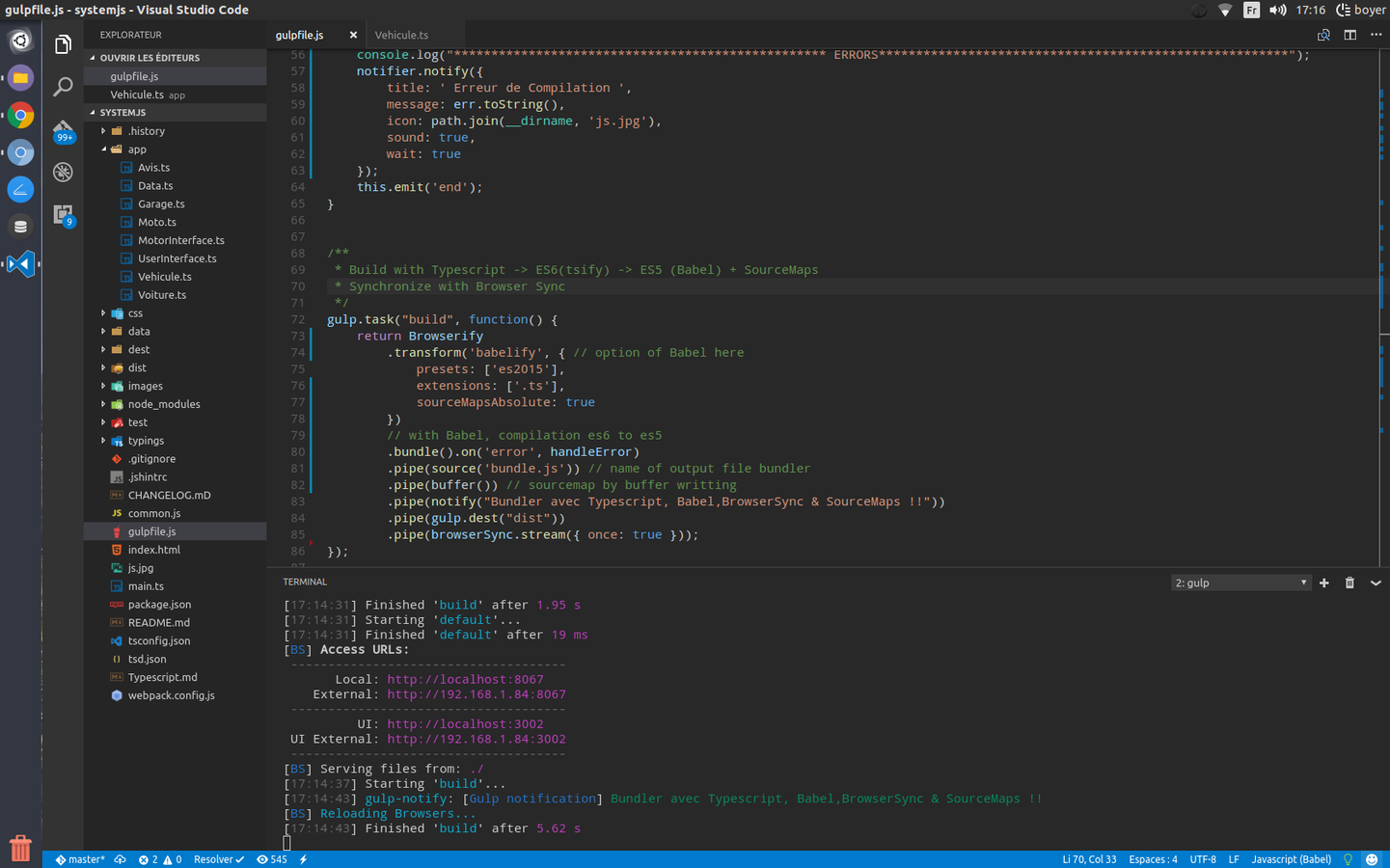This screenshot has height=868, width=1390.
Task: Open the Files manager from the dock
Action: click(20, 78)
